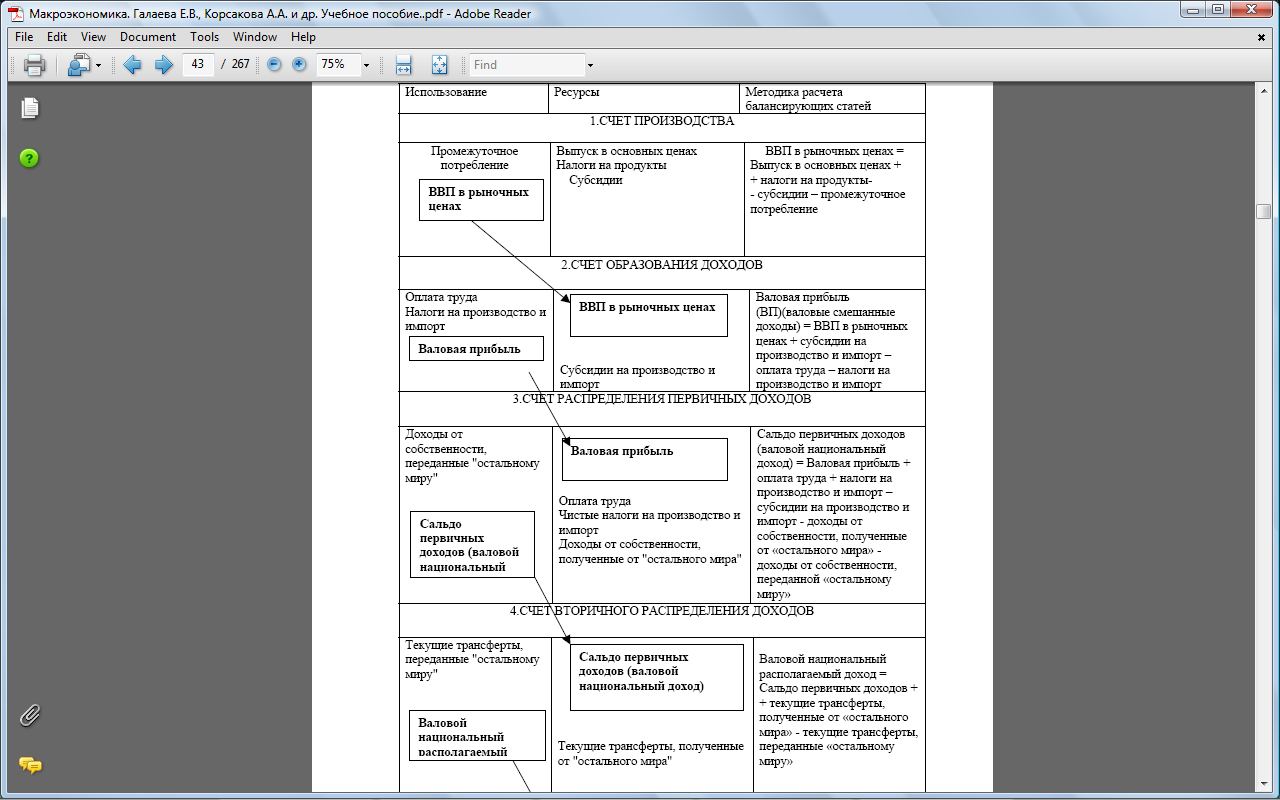Click 'Валовая прибыль' box in section 2
The width and height of the screenshot is (1280, 800).
point(477,349)
